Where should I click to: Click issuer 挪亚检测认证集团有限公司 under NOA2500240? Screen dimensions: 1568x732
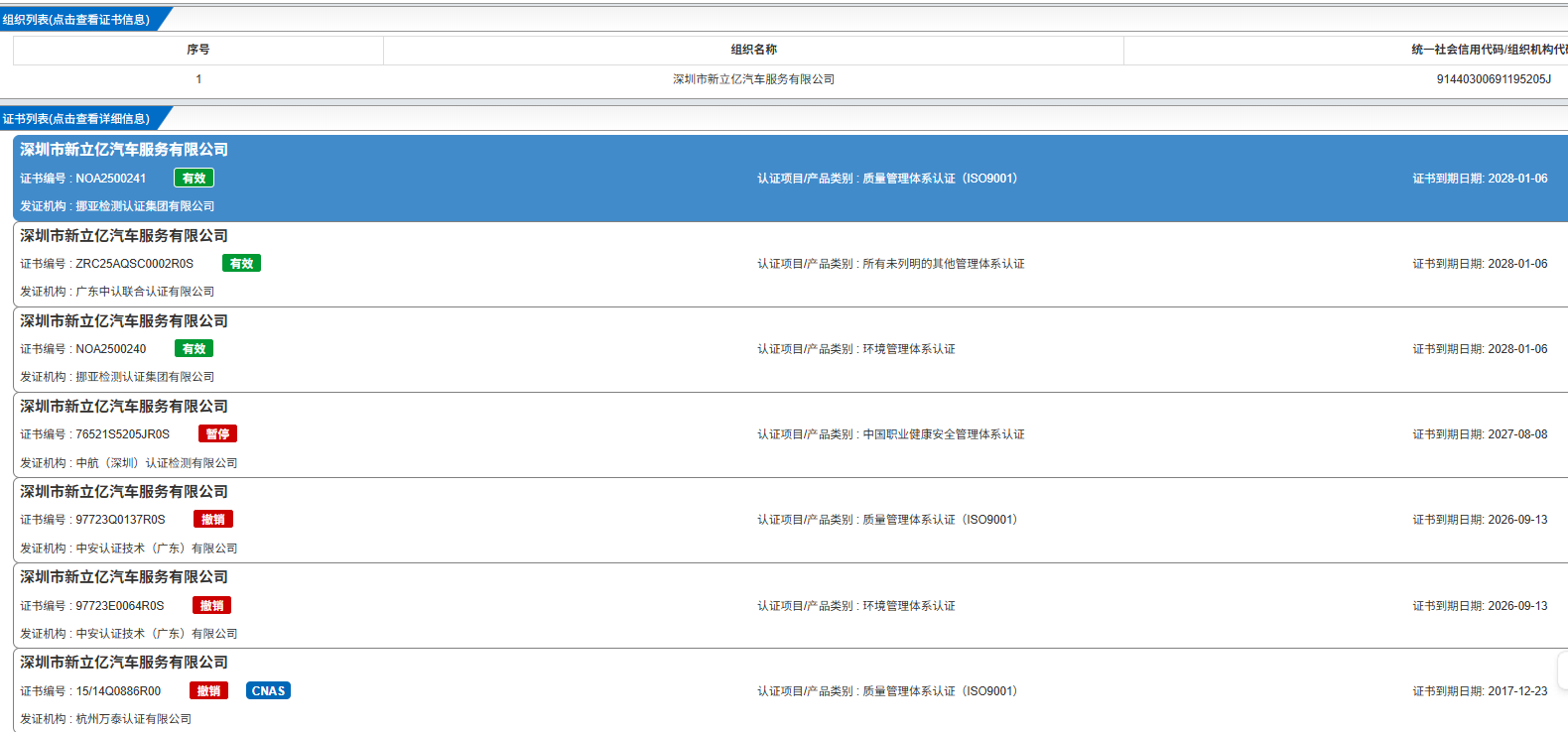point(145,377)
